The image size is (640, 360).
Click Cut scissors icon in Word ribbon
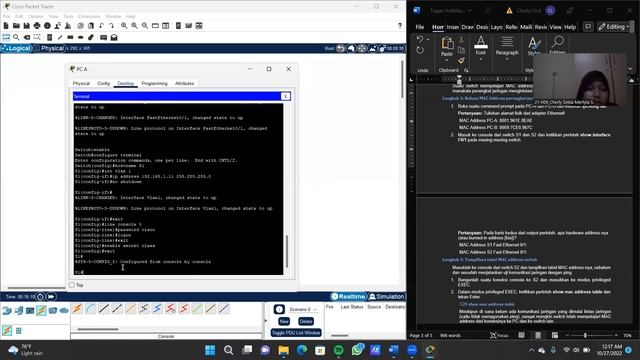coord(461,40)
